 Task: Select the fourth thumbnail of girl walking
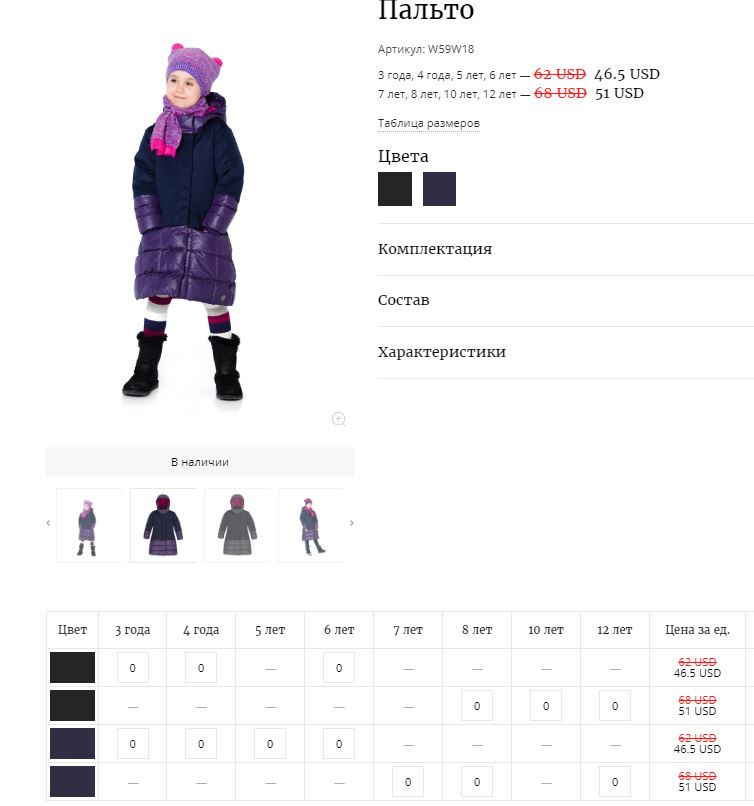tap(311, 525)
